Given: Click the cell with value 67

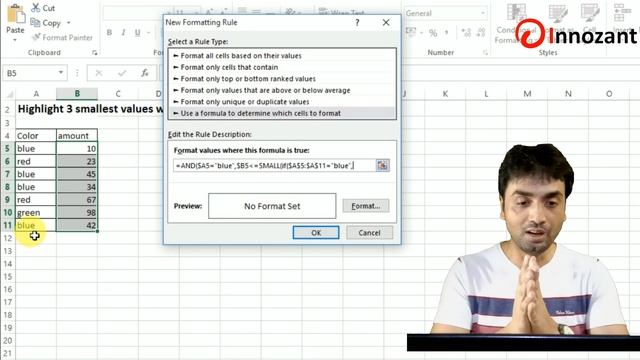Looking at the screenshot, I should (77, 200).
